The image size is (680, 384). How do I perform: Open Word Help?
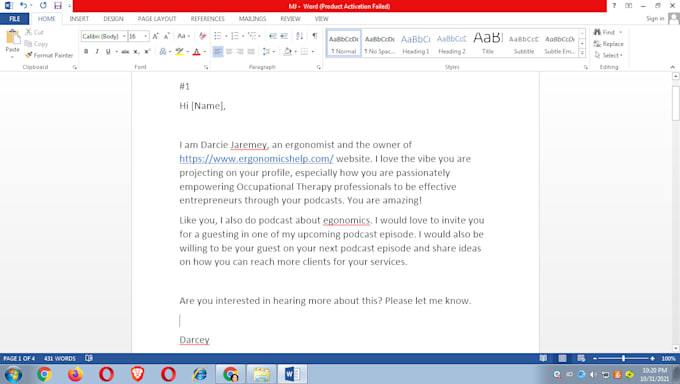pyautogui.click(x=614, y=6)
